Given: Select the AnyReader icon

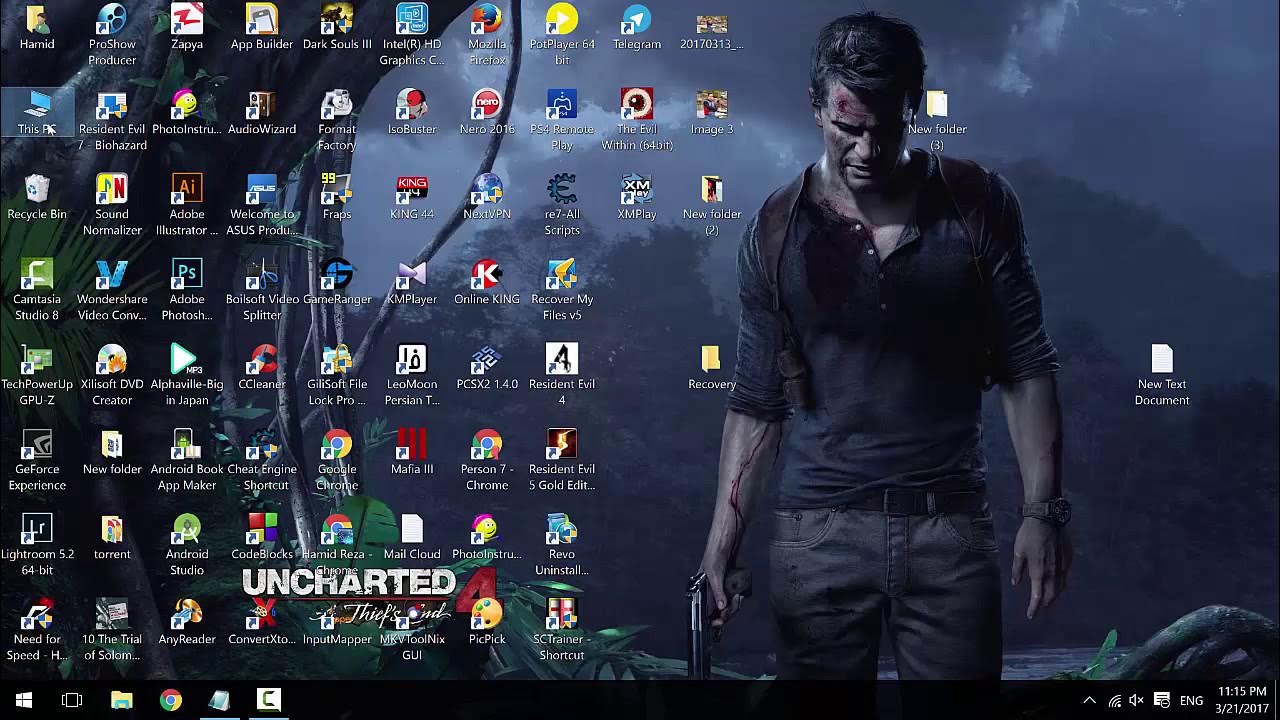Looking at the screenshot, I should (187, 622).
